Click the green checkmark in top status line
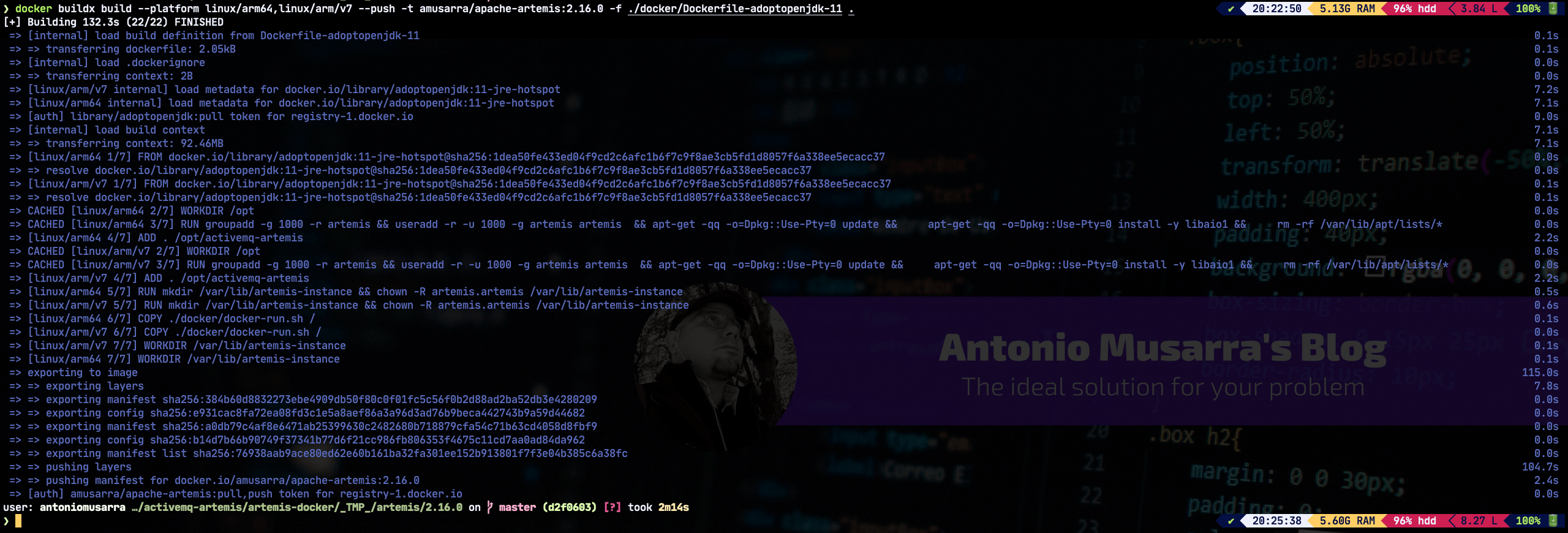 pos(1231,9)
